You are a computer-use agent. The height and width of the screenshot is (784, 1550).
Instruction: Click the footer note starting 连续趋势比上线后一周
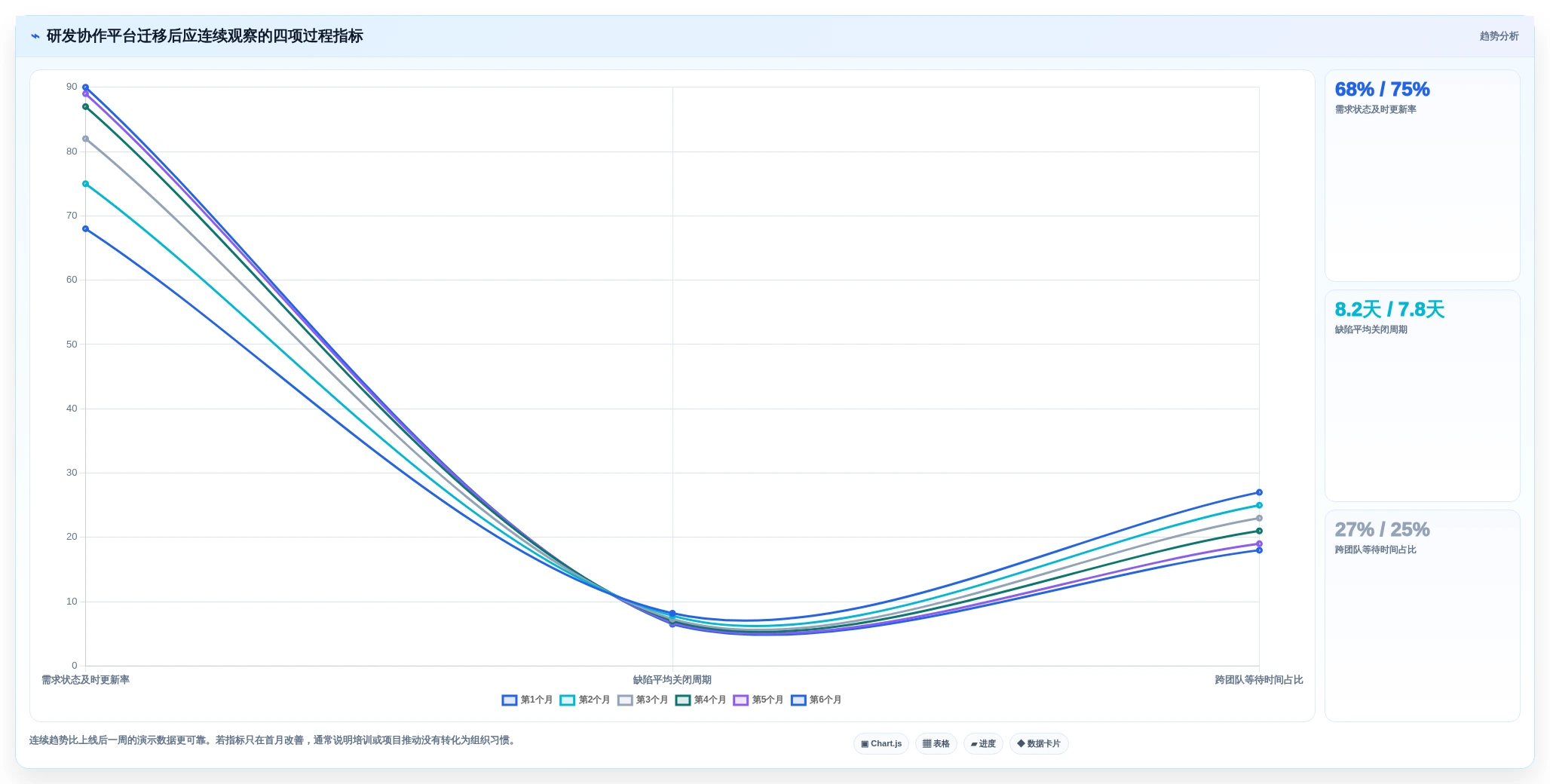[x=274, y=740]
